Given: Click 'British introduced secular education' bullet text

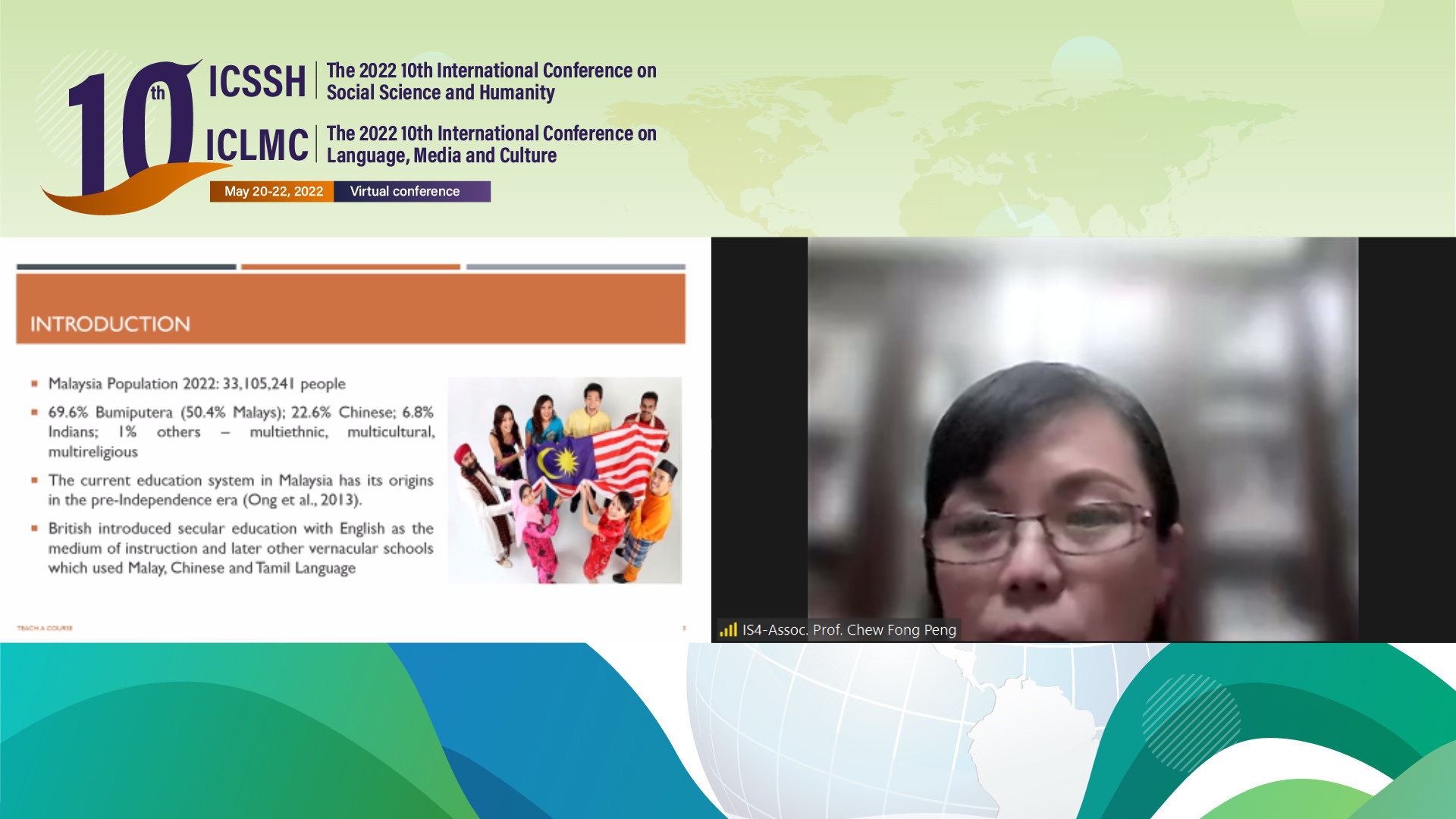Looking at the screenshot, I should (x=241, y=548).
